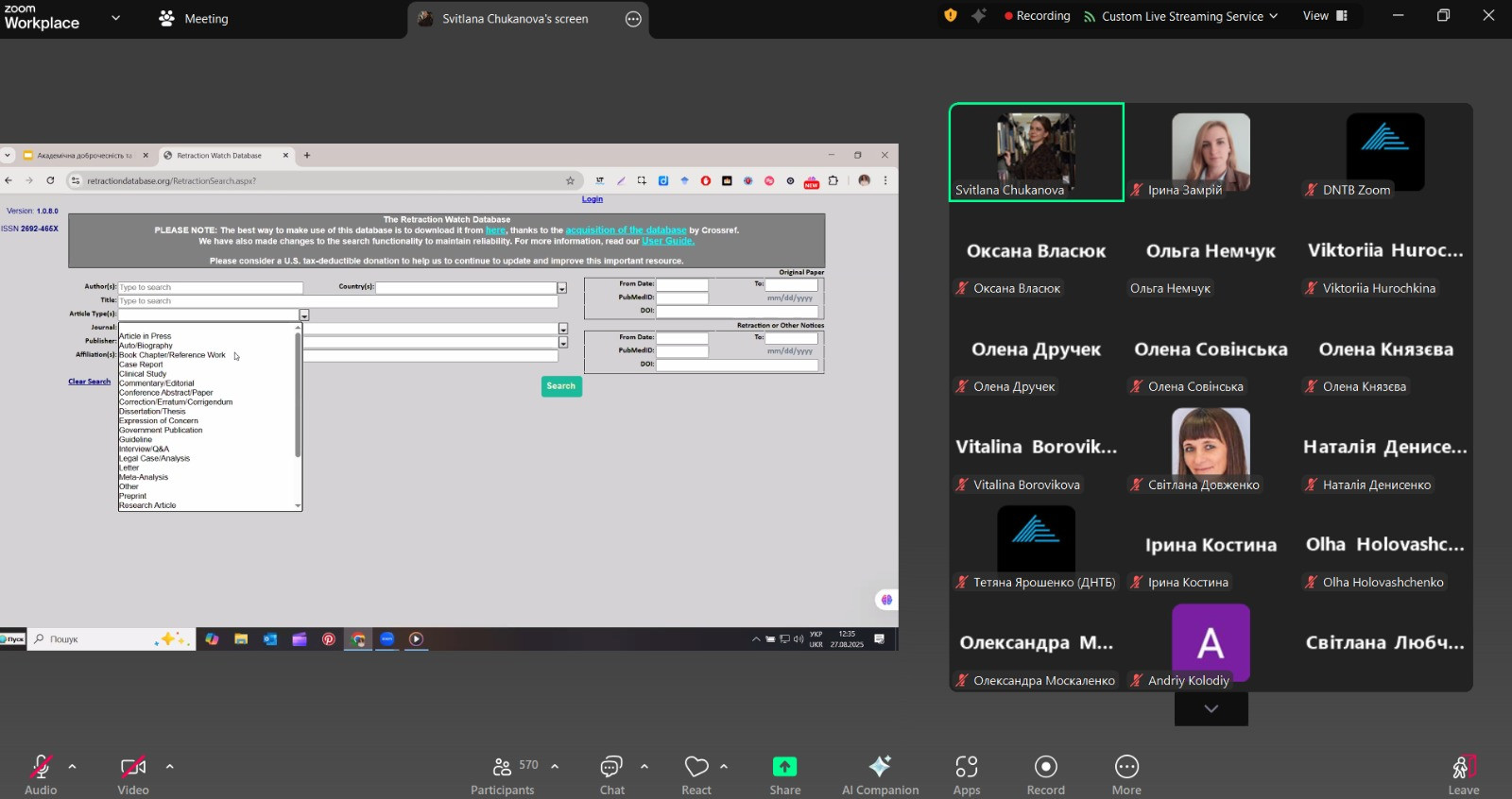Choose Research Article in article type list
Image resolution: width=1512 pixels, height=799 pixels.
tap(147, 505)
